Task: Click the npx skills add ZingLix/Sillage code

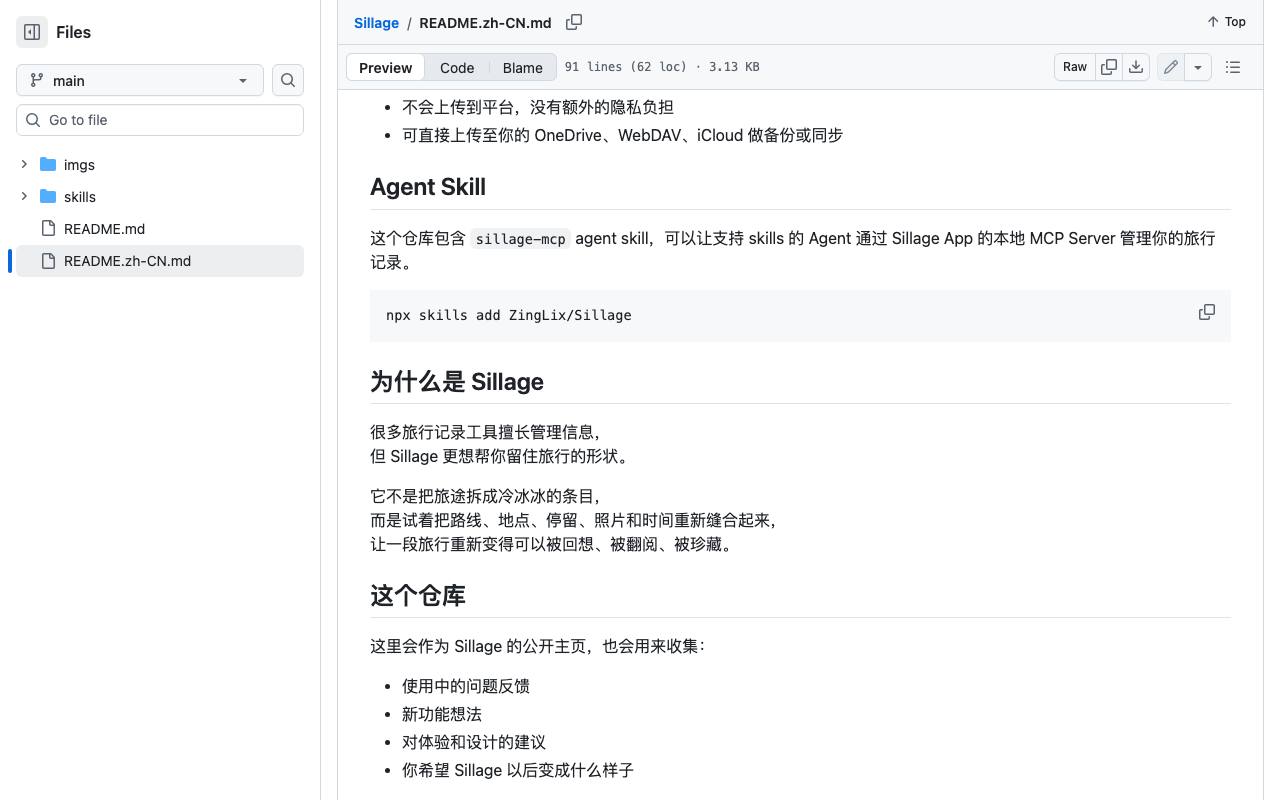Action: 509,315
